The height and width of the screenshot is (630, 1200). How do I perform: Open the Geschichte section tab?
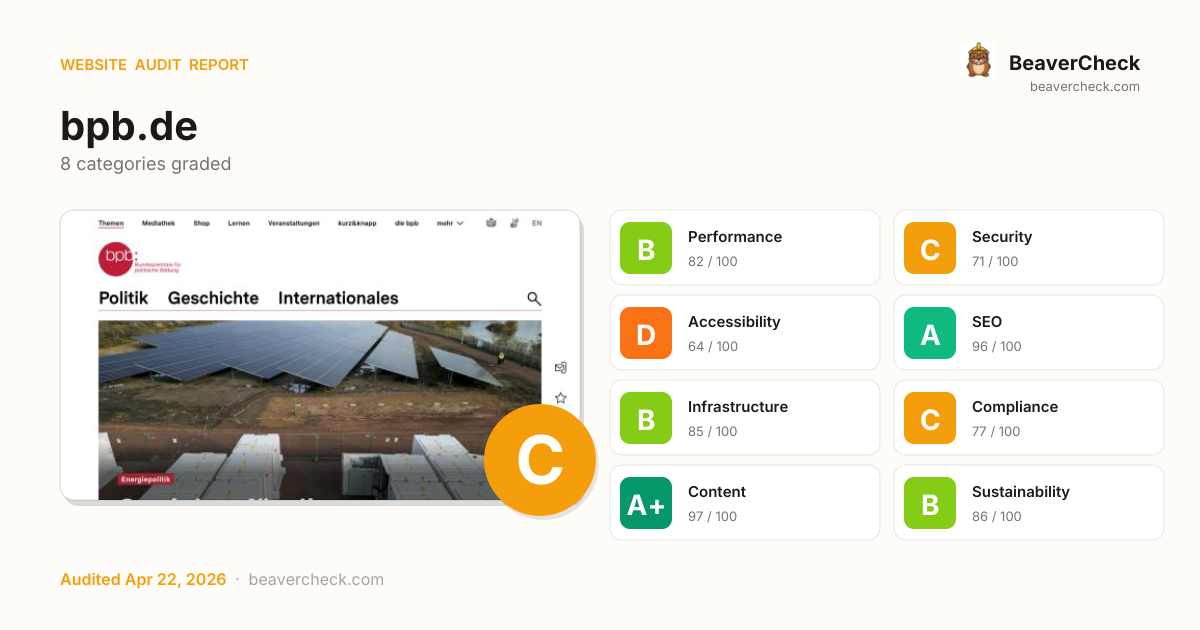coord(213,298)
